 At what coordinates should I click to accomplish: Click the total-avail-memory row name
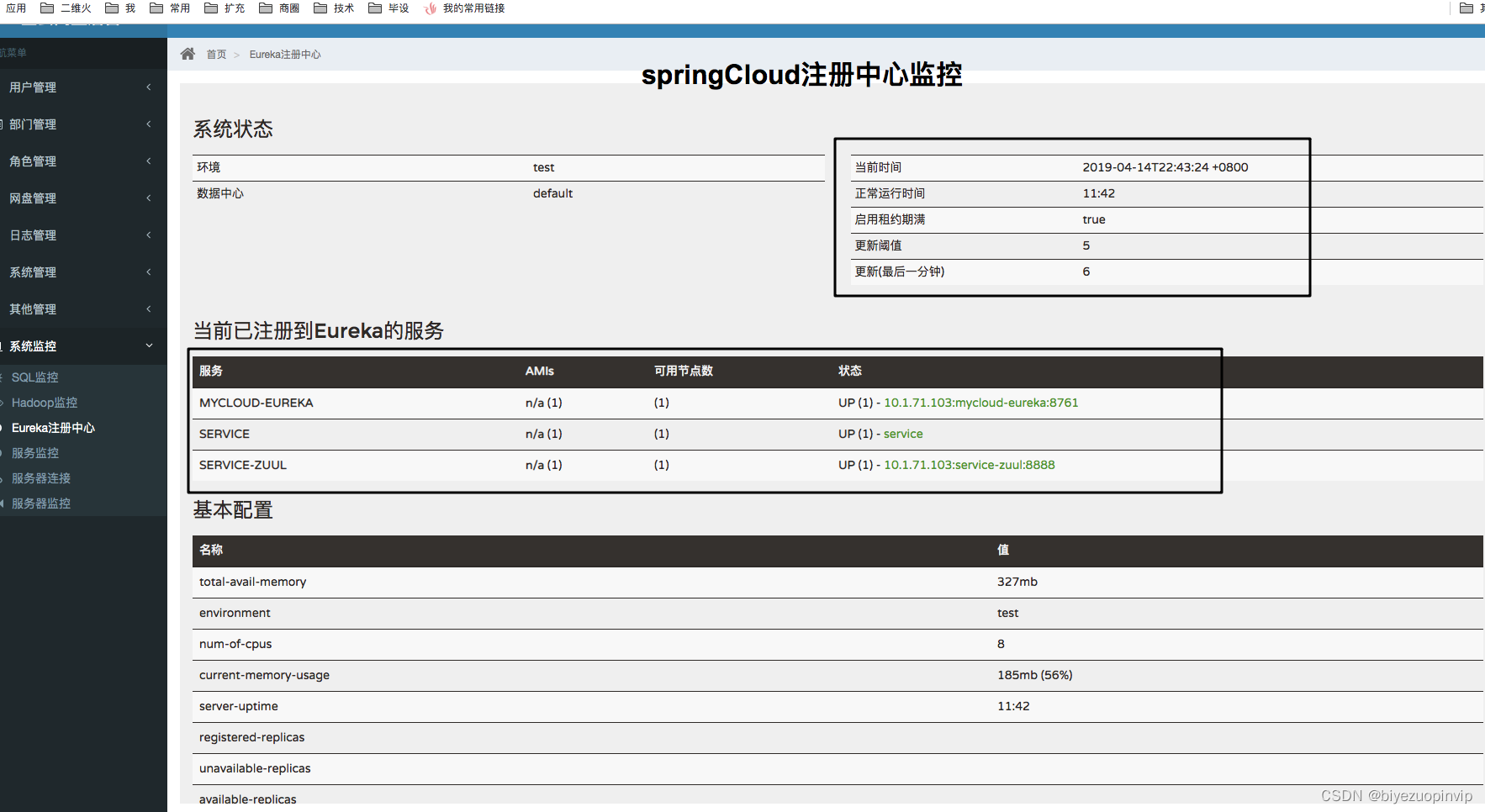(x=252, y=582)
